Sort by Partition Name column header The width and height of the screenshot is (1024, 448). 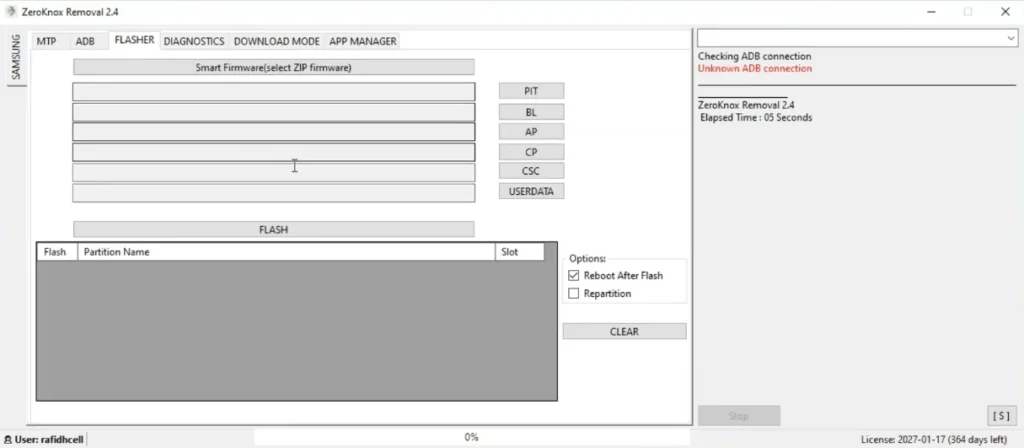286,252
